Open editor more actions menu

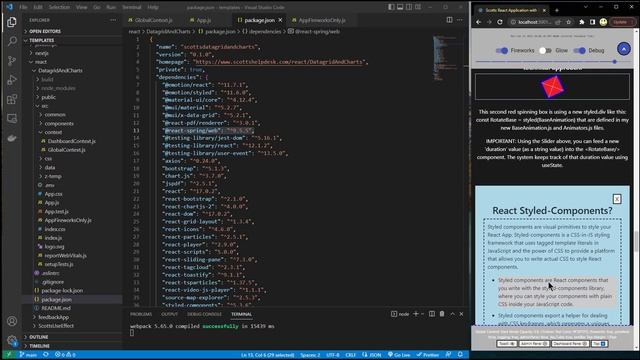tap(460, 20)
